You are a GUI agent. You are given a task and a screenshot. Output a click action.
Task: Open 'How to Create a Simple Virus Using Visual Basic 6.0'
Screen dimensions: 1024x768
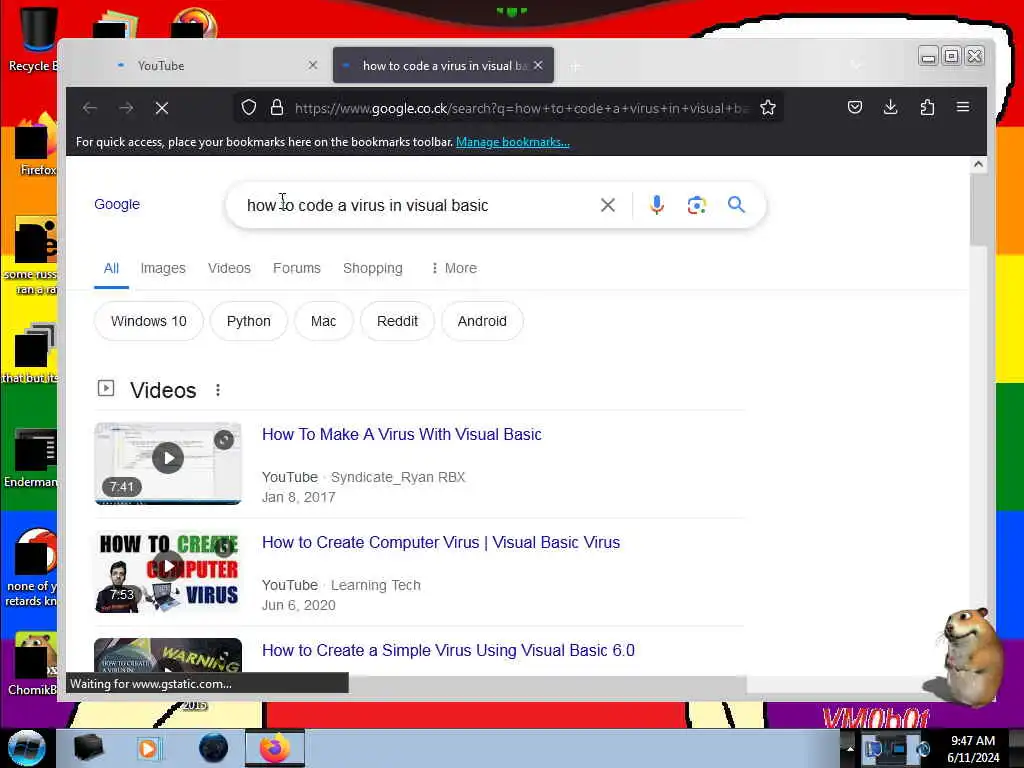pos(448,650)
